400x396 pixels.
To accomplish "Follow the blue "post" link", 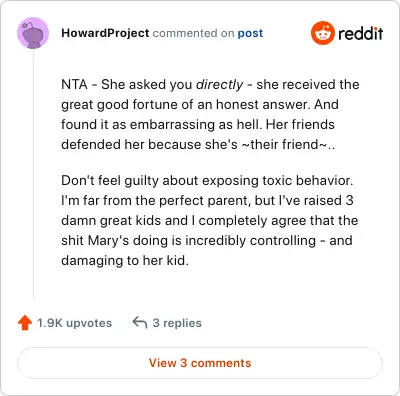I will [250, 33].
